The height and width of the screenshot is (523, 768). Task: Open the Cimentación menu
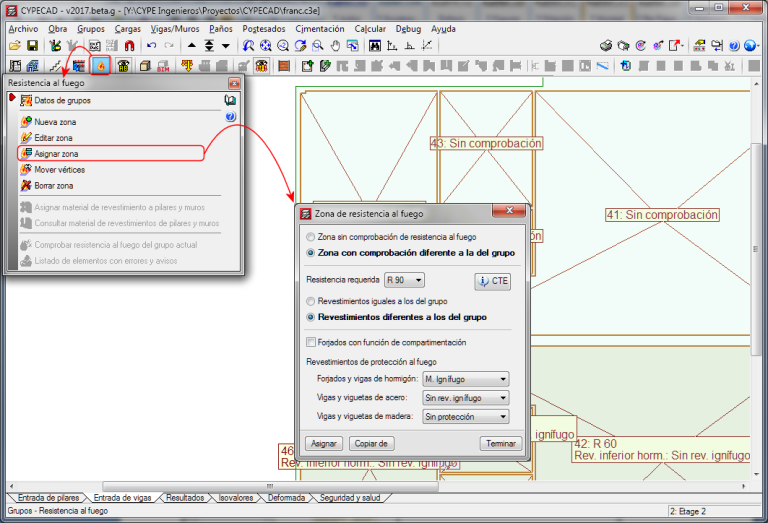pyautogui.click(x=321, y=29)
